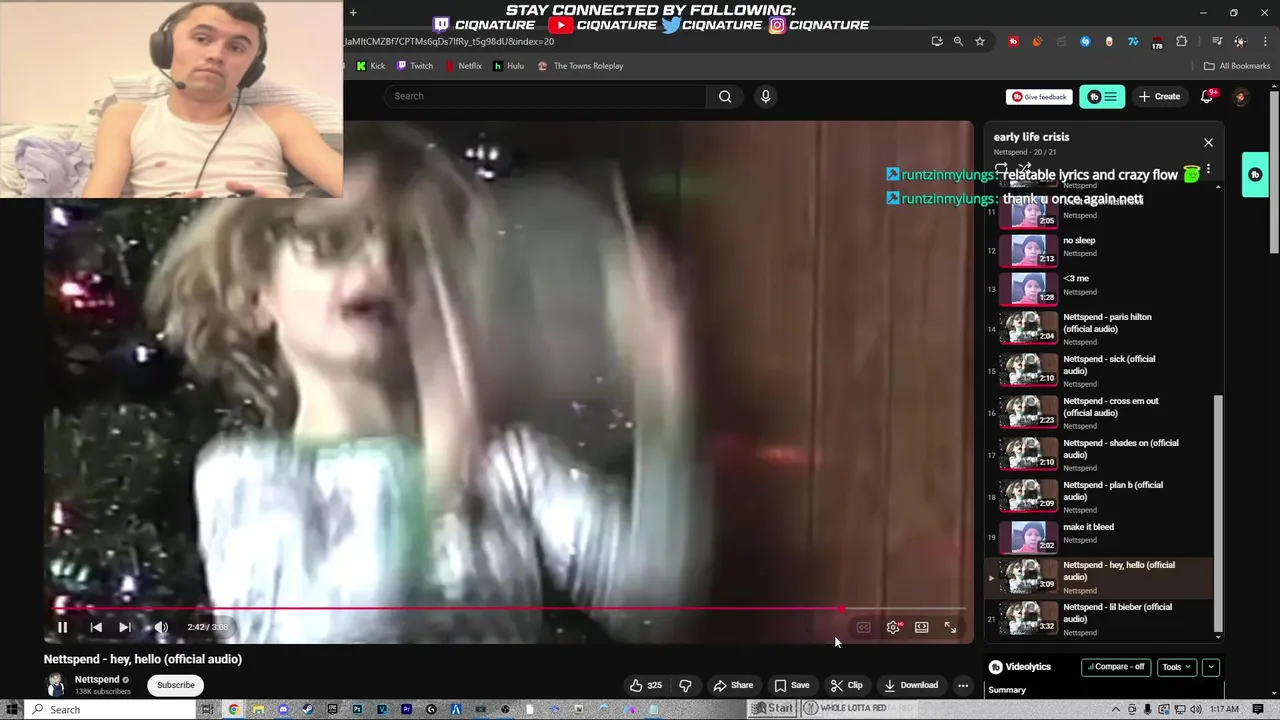Play '<3 me' playlist item
The width and height of the screenshot is (1280, 720).
[x=1100, y=287]
